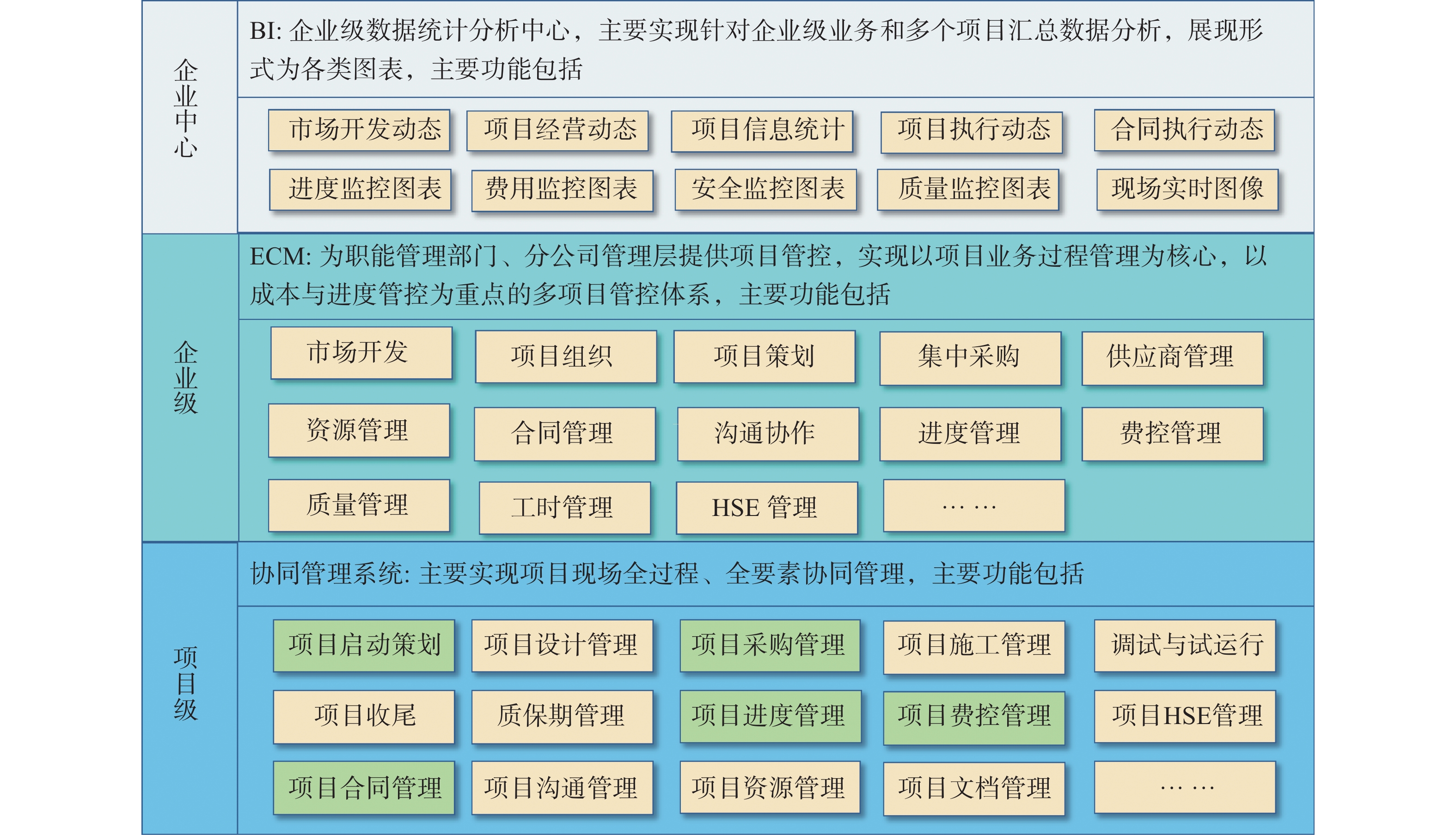Image resolution: width=1456 pixels, height=835 pixels.
Task: Select the 合同执行动态 box
Action: [x=1184, y=130]
